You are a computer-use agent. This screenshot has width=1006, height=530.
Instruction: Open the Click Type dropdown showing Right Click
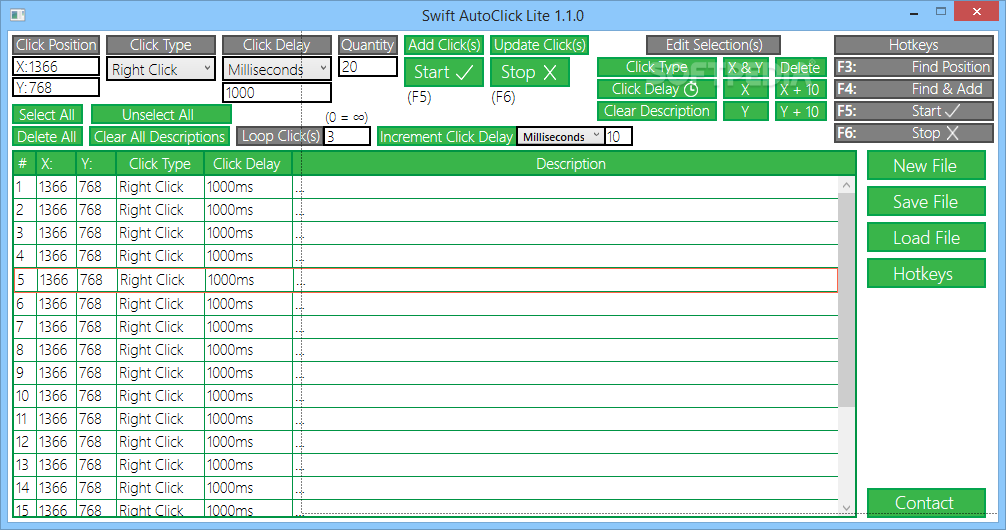[x=160, y=69]
